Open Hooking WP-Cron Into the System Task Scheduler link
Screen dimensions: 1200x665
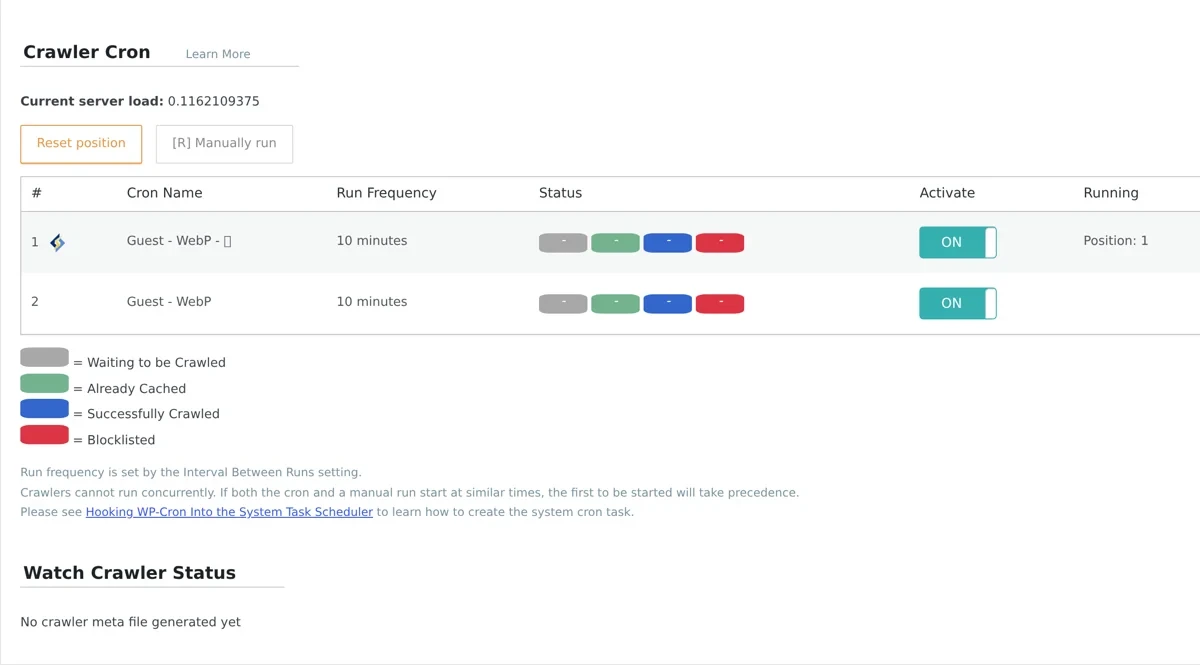click(x=229, y=512)
